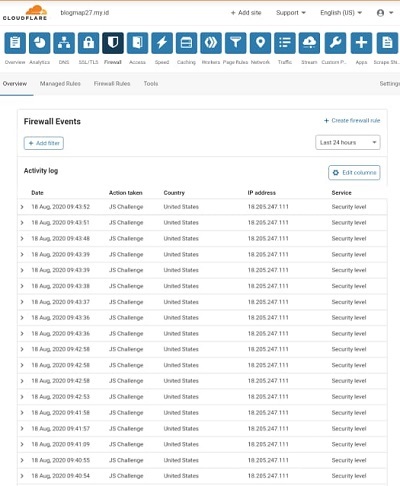The image size is (400, 486).
Task: Click the blogmap27.my.id site name
Action: (85, 13)
